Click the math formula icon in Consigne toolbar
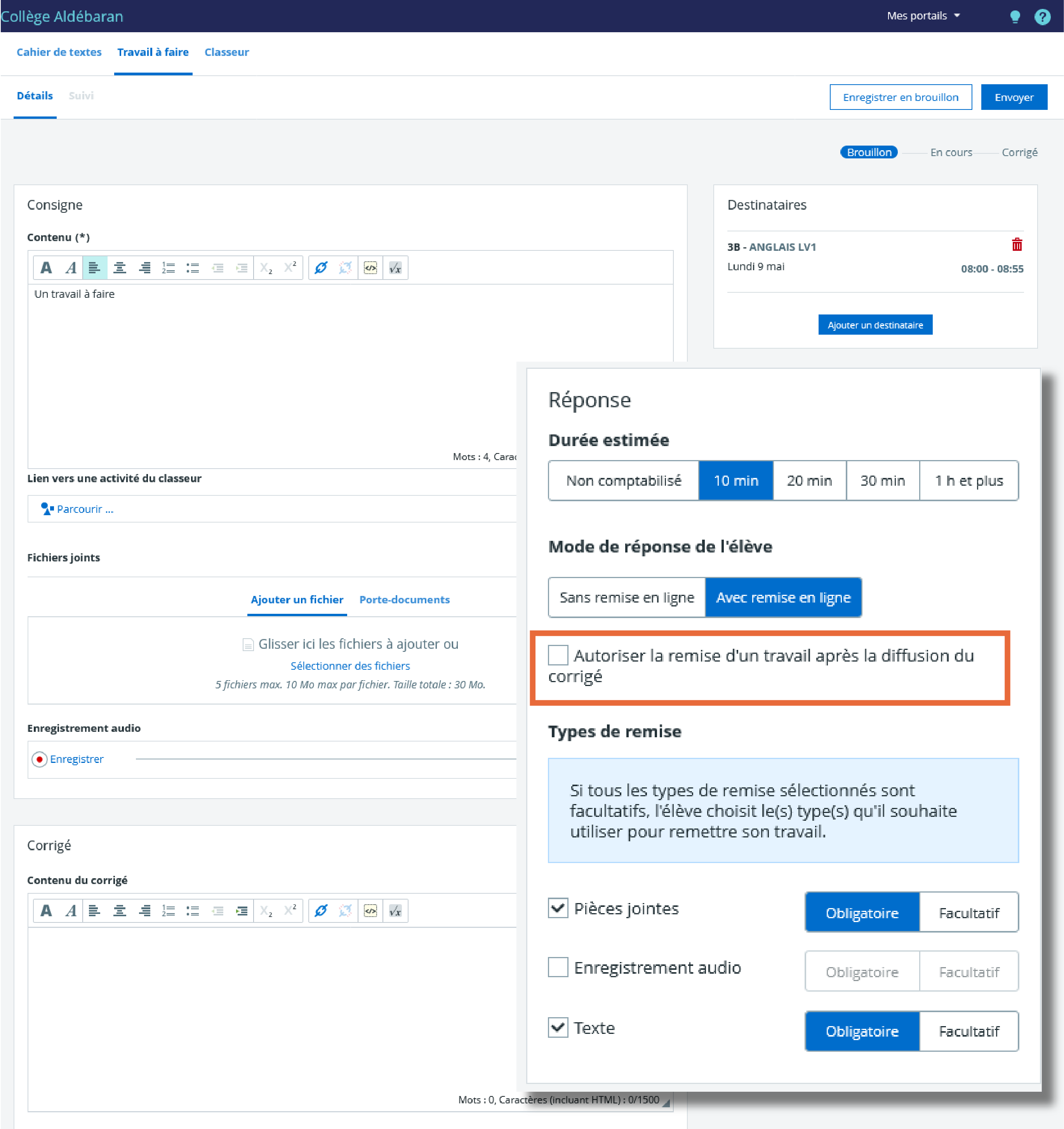 [395, 267]
